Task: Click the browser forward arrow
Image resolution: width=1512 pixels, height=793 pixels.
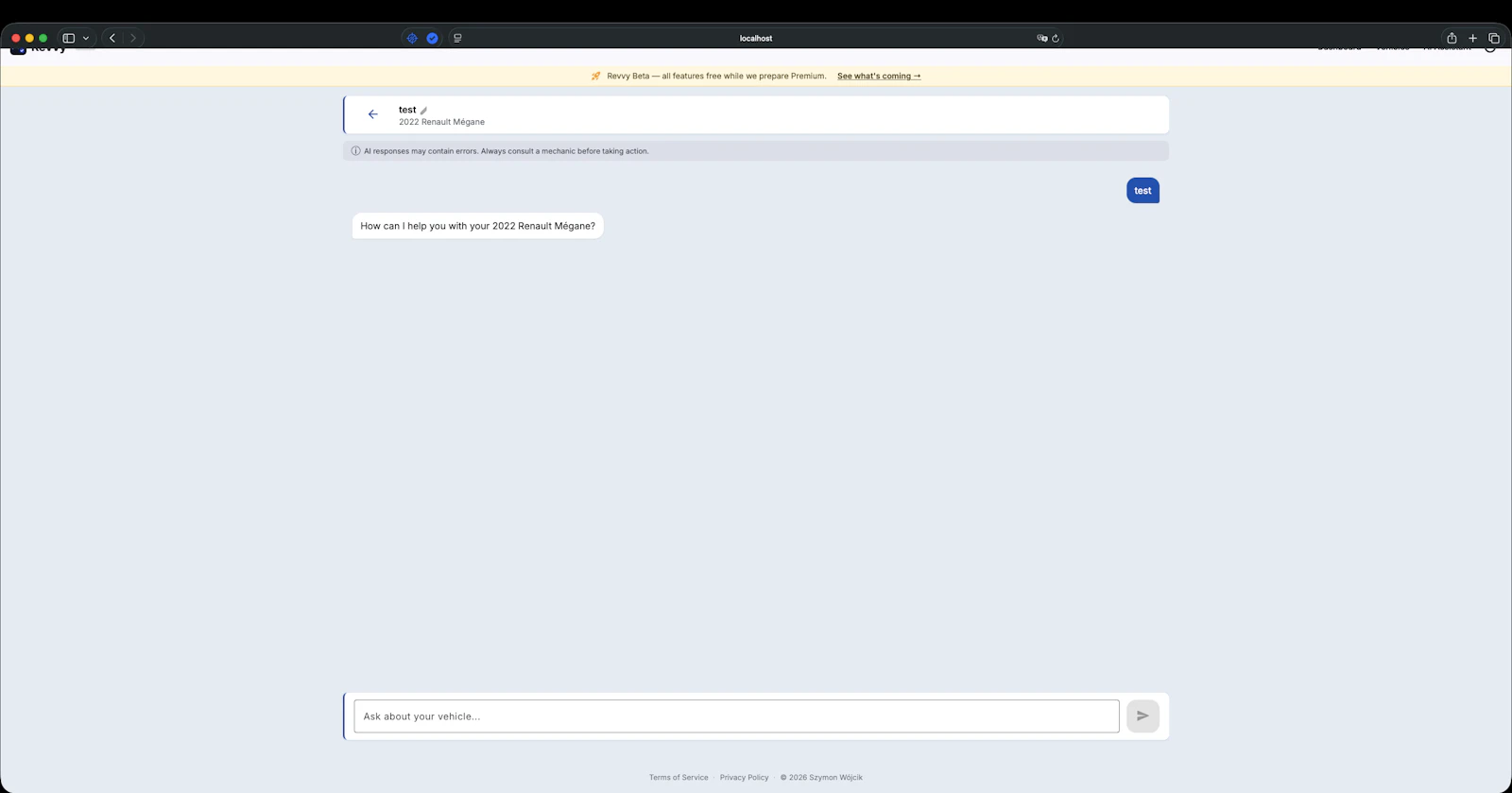Action: (x=133, y=38)
